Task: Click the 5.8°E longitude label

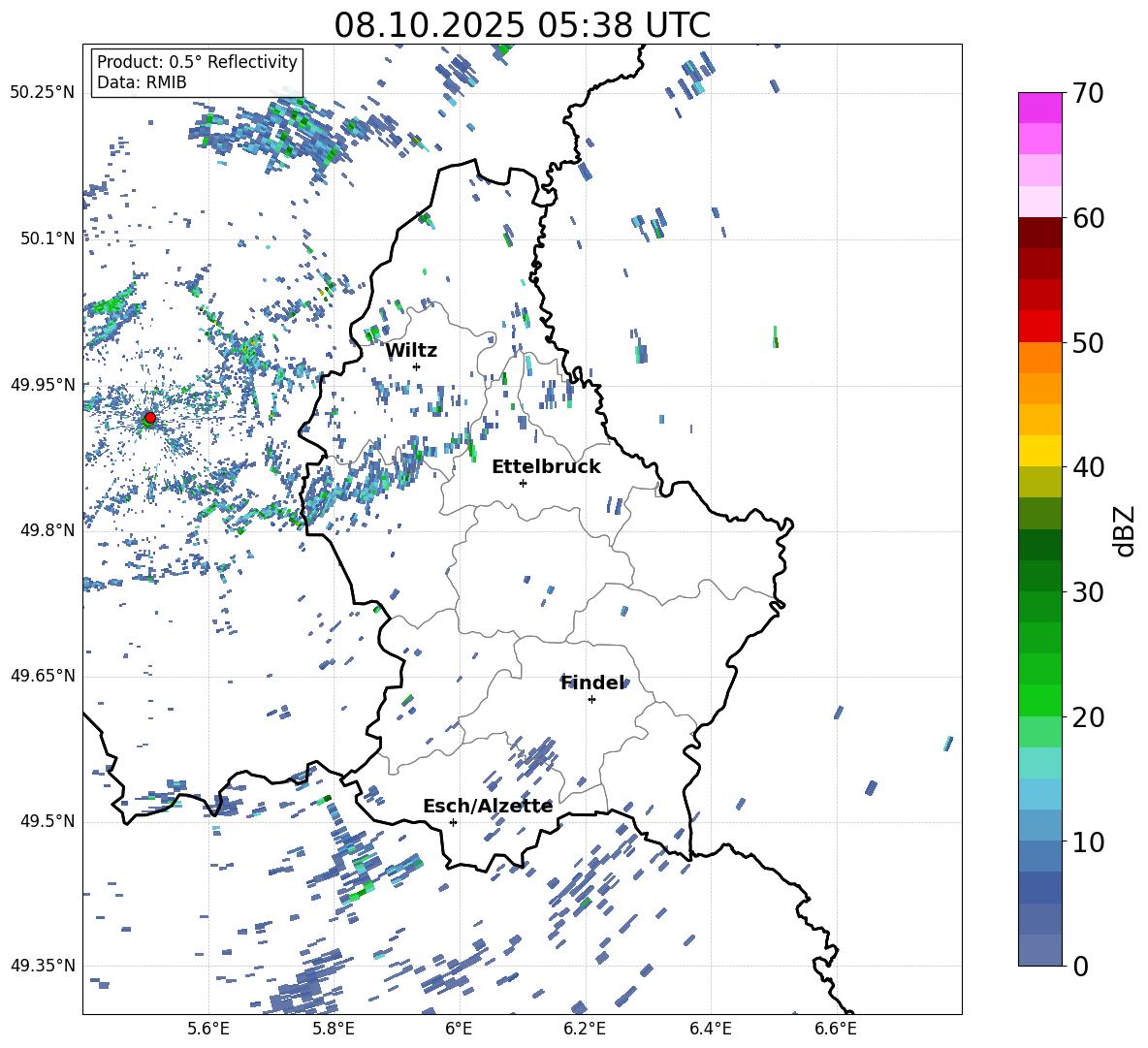Action: [334, 1029]
